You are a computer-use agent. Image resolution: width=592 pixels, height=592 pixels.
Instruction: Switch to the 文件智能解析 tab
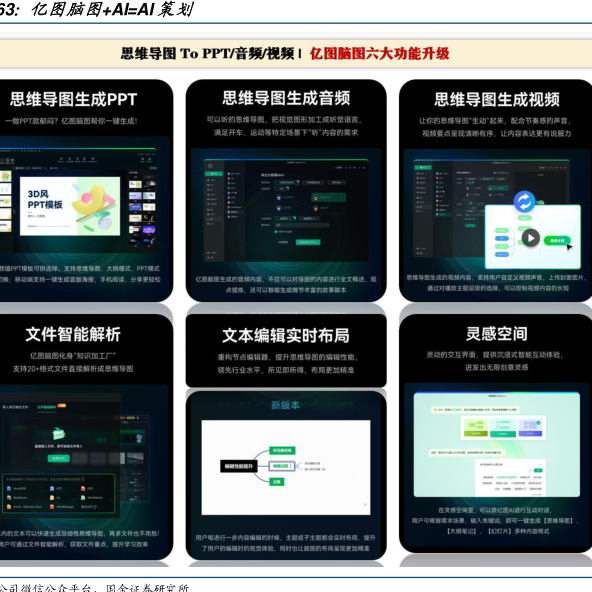click(x=47, y=407)
